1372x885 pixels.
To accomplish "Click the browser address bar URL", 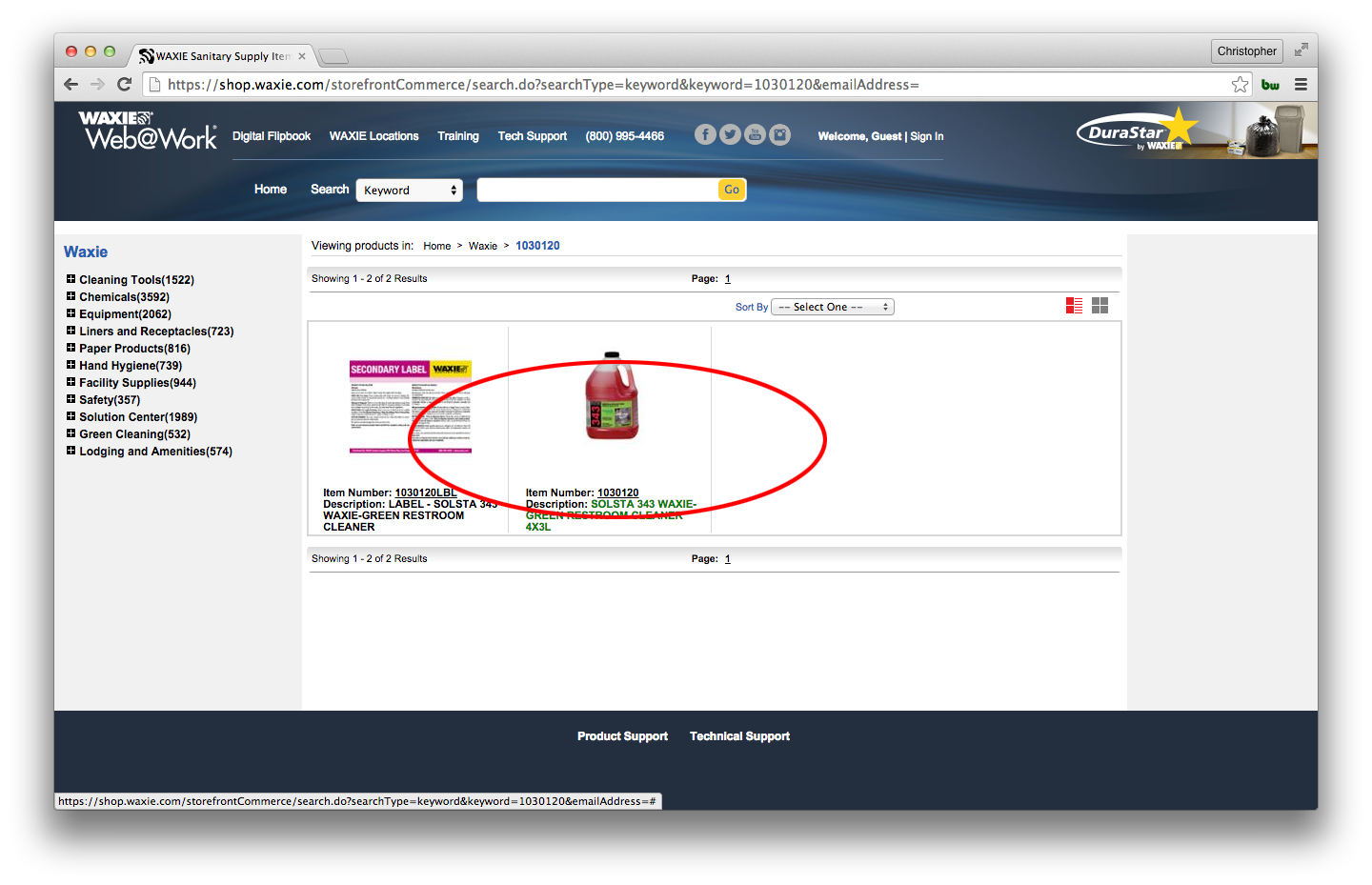I will (543, 85).
